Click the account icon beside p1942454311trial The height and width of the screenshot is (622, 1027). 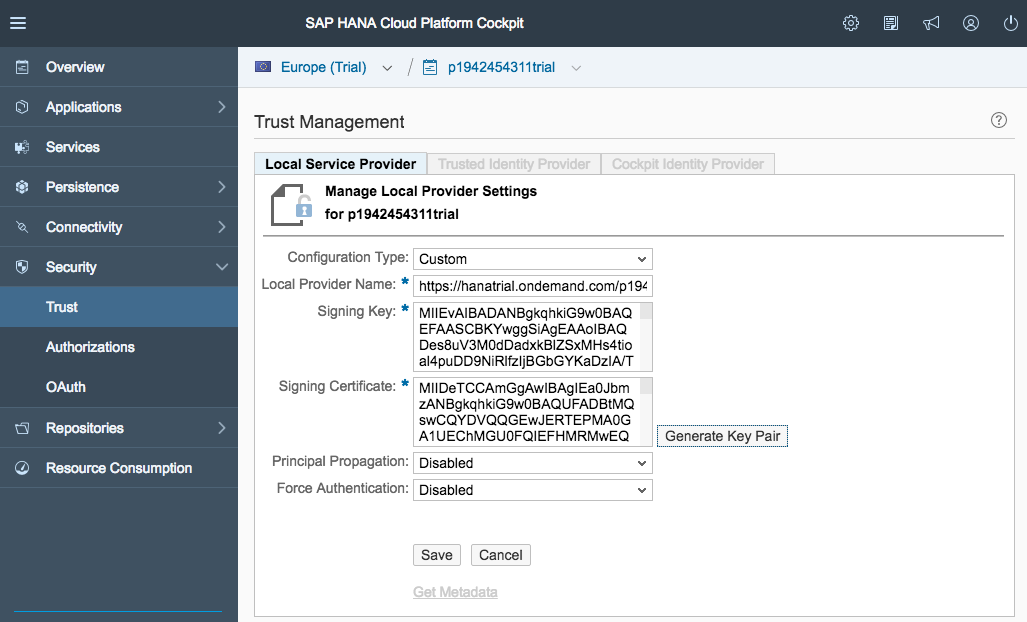[430, 67]
